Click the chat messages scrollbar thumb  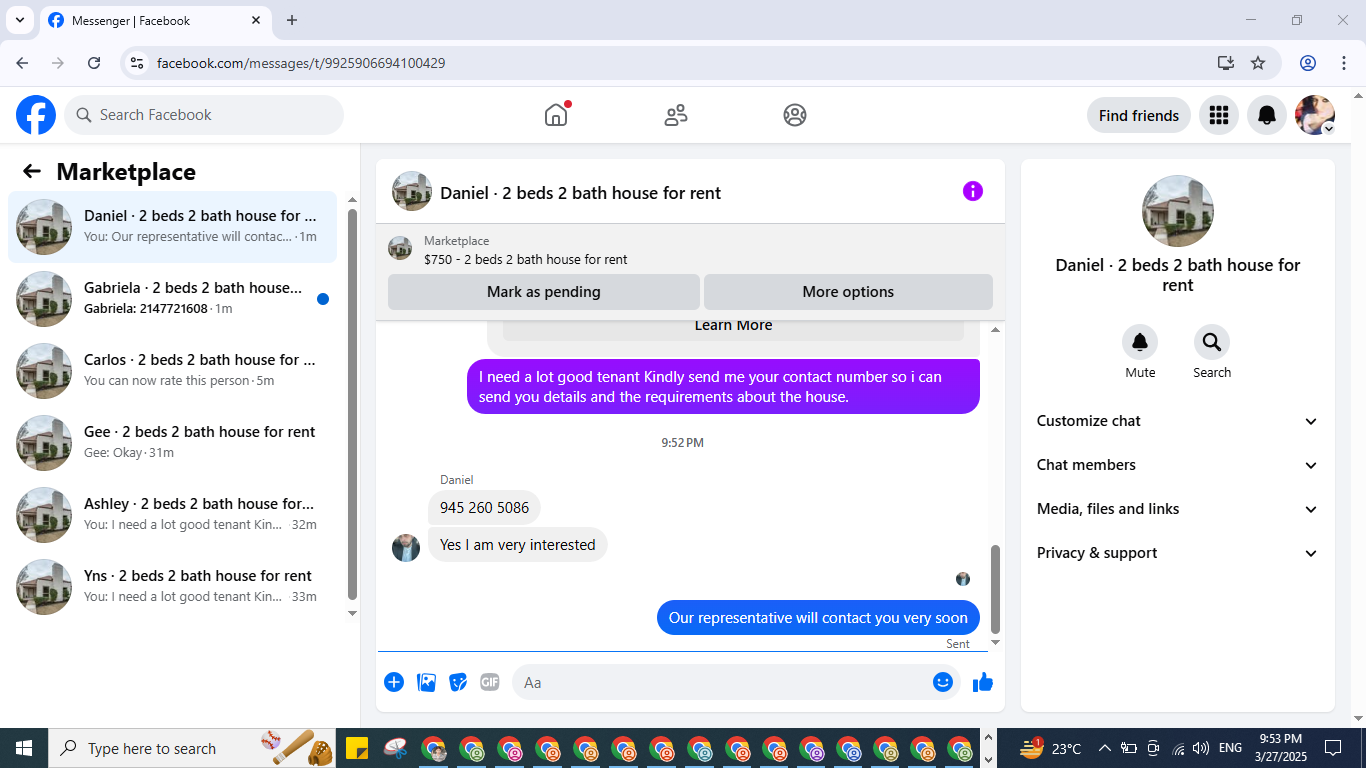pos(995,588)
